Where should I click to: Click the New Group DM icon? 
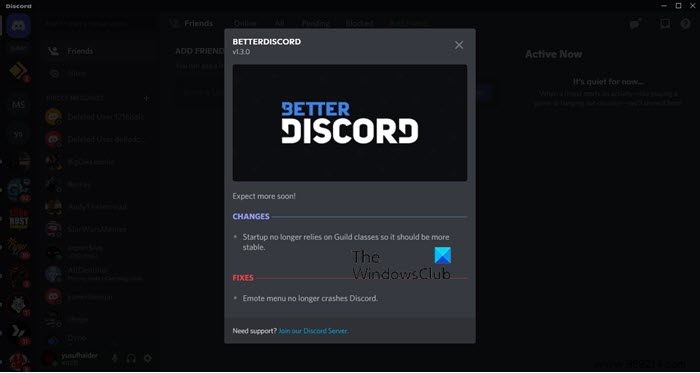point(635,24)
